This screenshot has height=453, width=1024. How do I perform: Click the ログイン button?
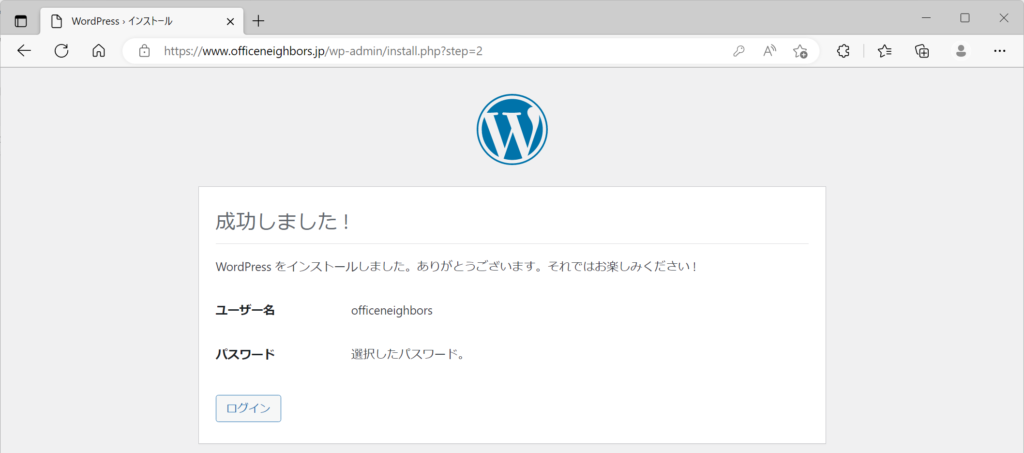pyautogui.click(x=248, y=408)
